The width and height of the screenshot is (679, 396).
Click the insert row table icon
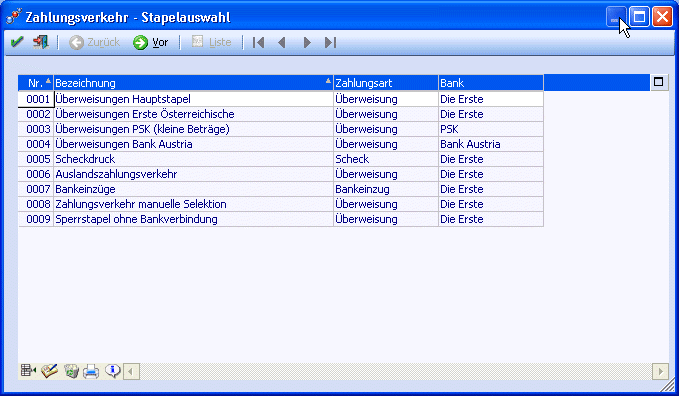pos(28,371)
